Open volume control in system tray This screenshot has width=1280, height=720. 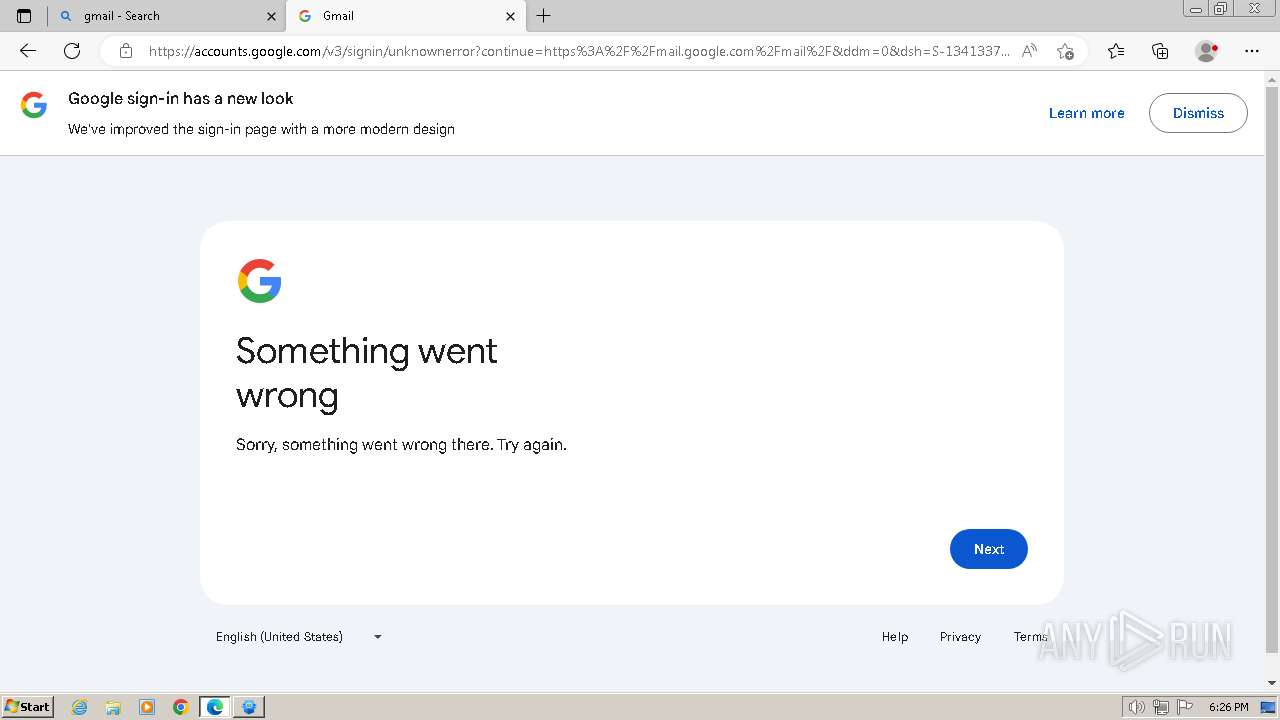click(1136, 707)
